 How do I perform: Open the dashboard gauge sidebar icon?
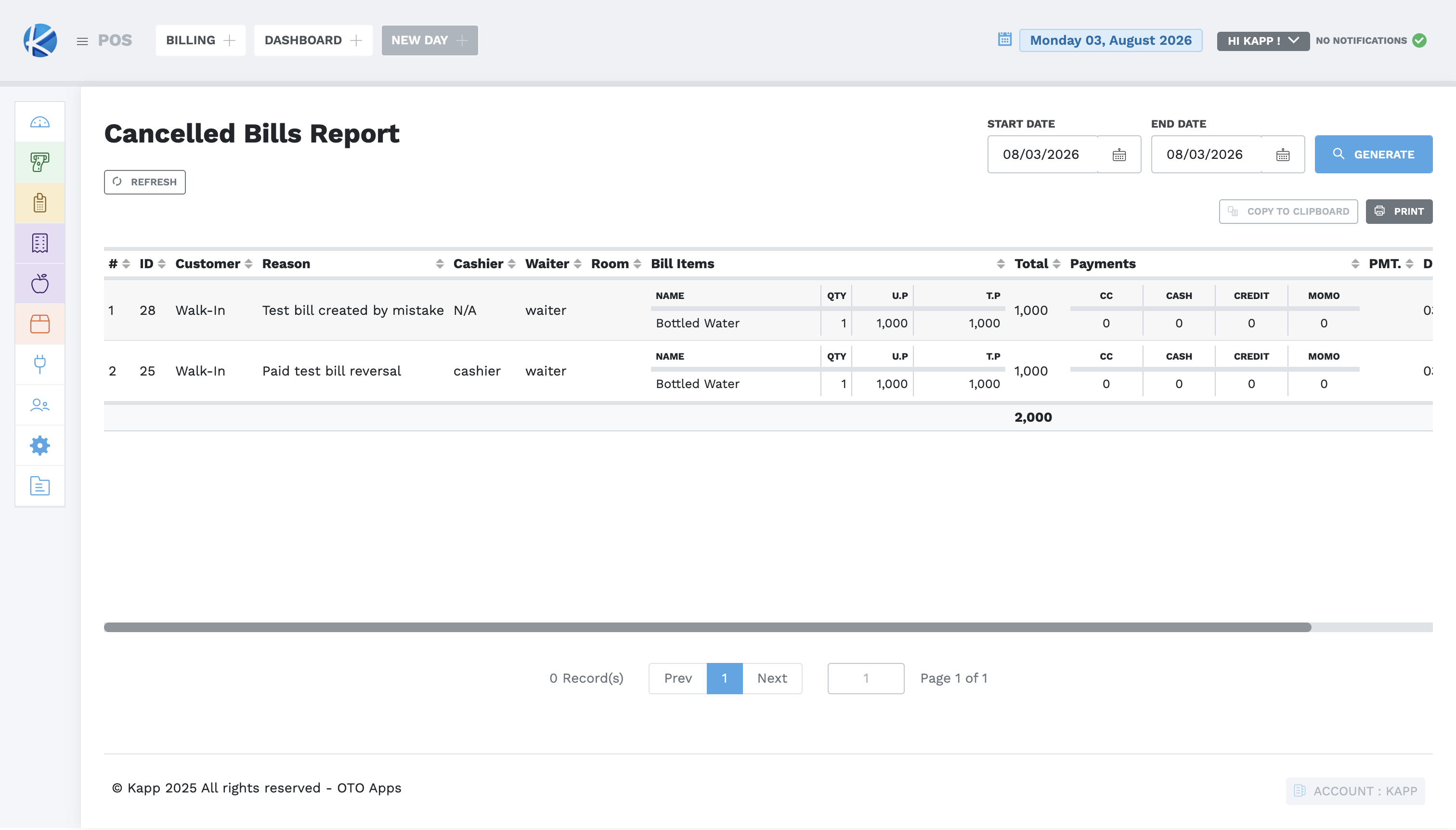[40, 122]
